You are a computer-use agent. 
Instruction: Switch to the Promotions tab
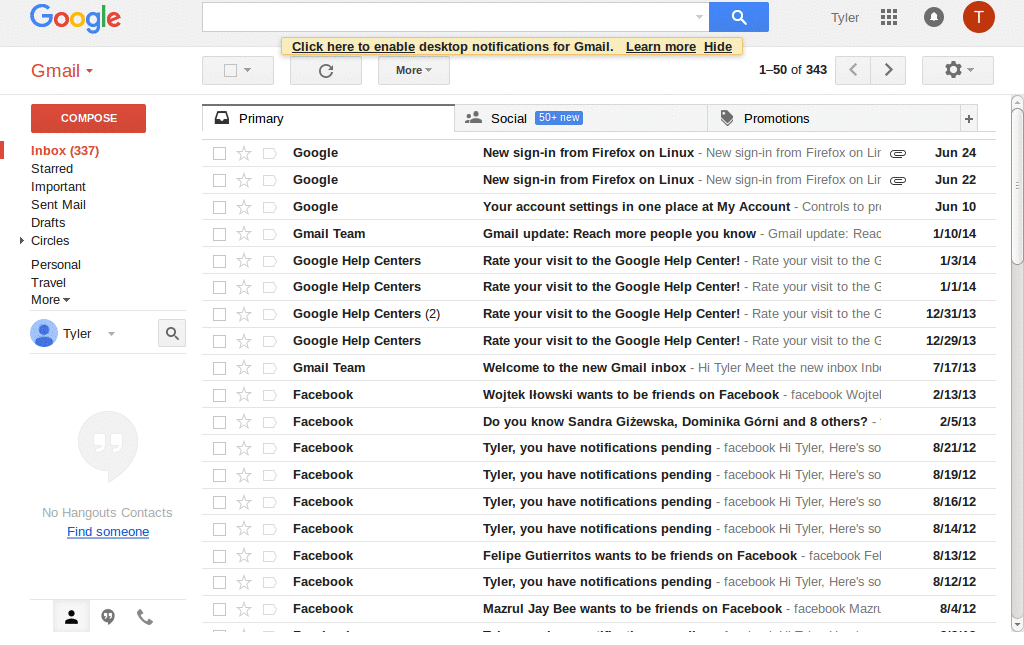pyautogui.click(x=833, y=119)
